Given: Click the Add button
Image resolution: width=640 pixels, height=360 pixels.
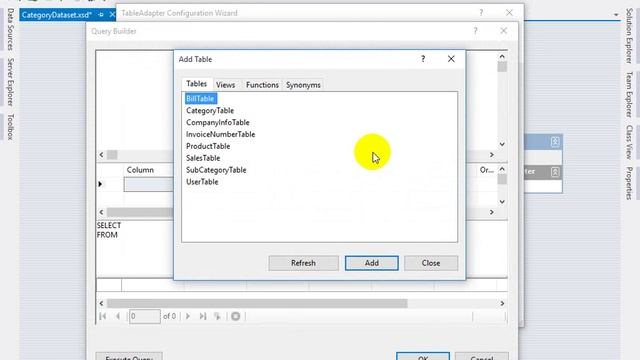Looking at the screenshot, I should click(x=371, y=263).
